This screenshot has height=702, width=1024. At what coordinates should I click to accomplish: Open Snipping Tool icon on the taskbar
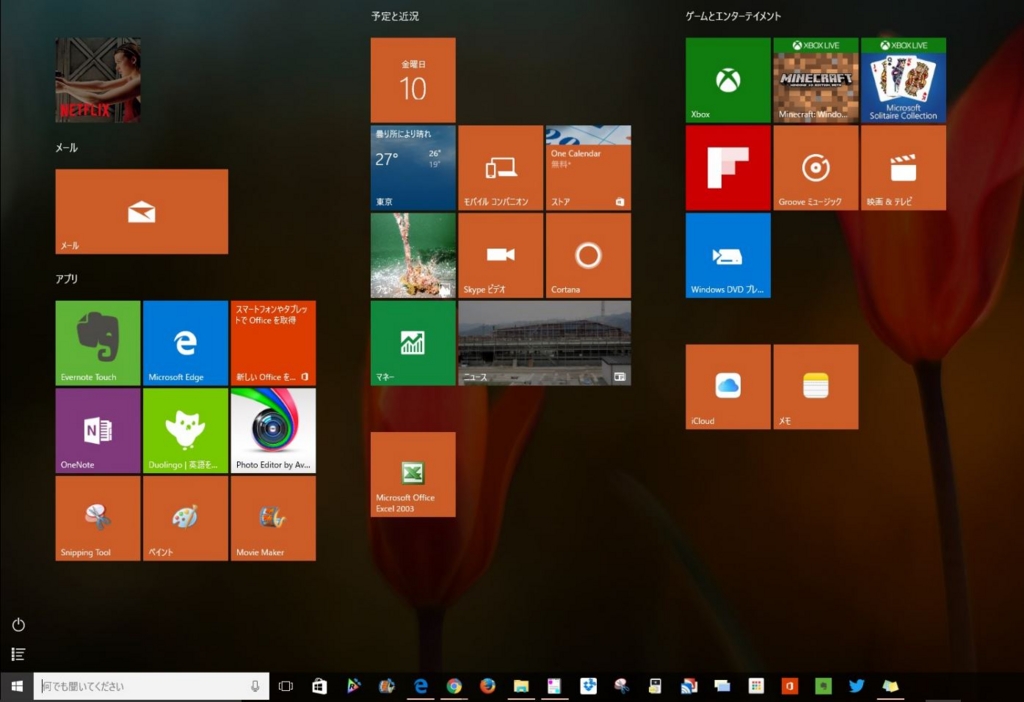click(x=622, y=686)
